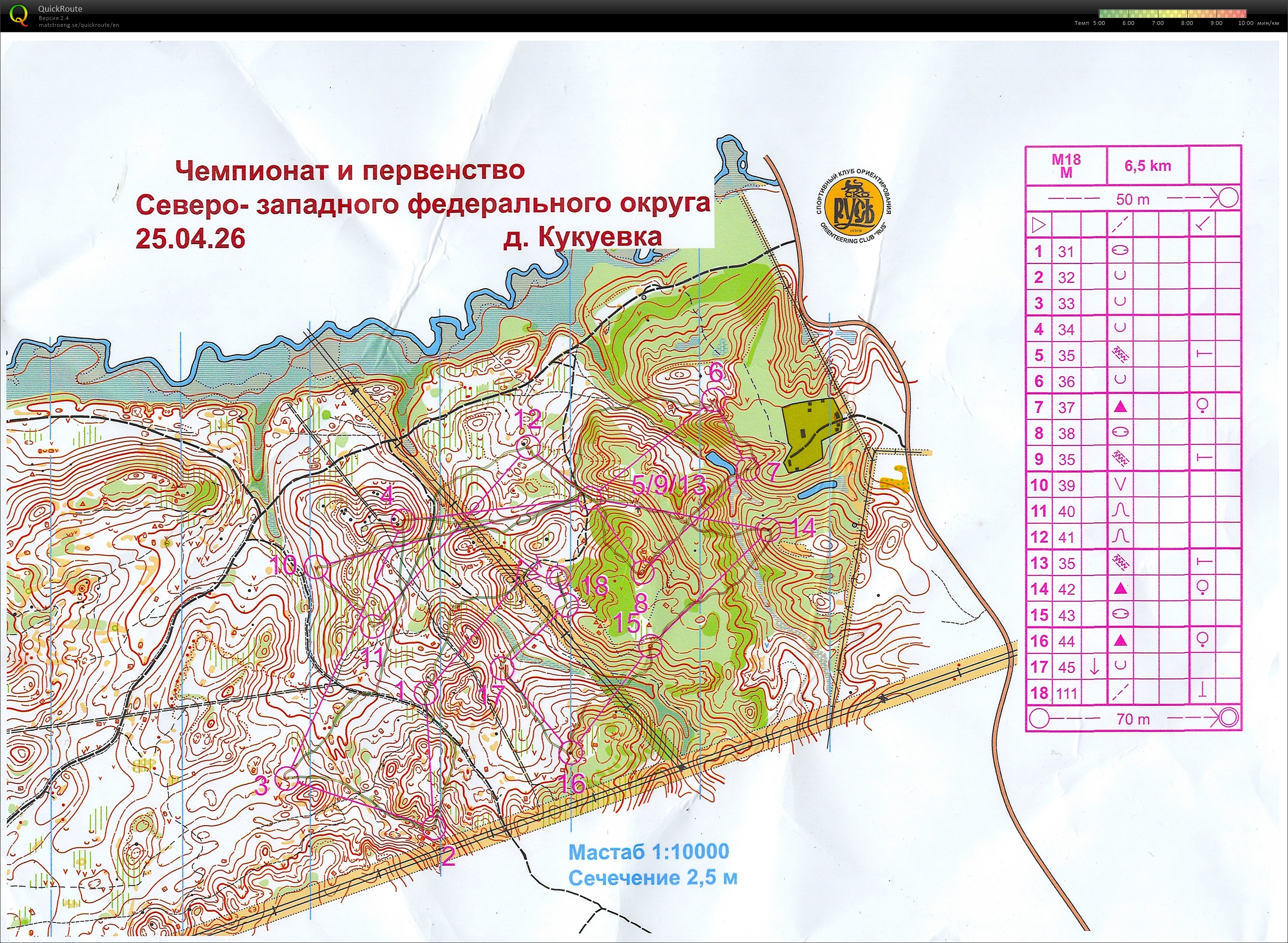Image resolution: width=1288 pixels, height=943 pixels.
Task: Click the zigzag symbol in control row 5
Action: point(1120,354)
